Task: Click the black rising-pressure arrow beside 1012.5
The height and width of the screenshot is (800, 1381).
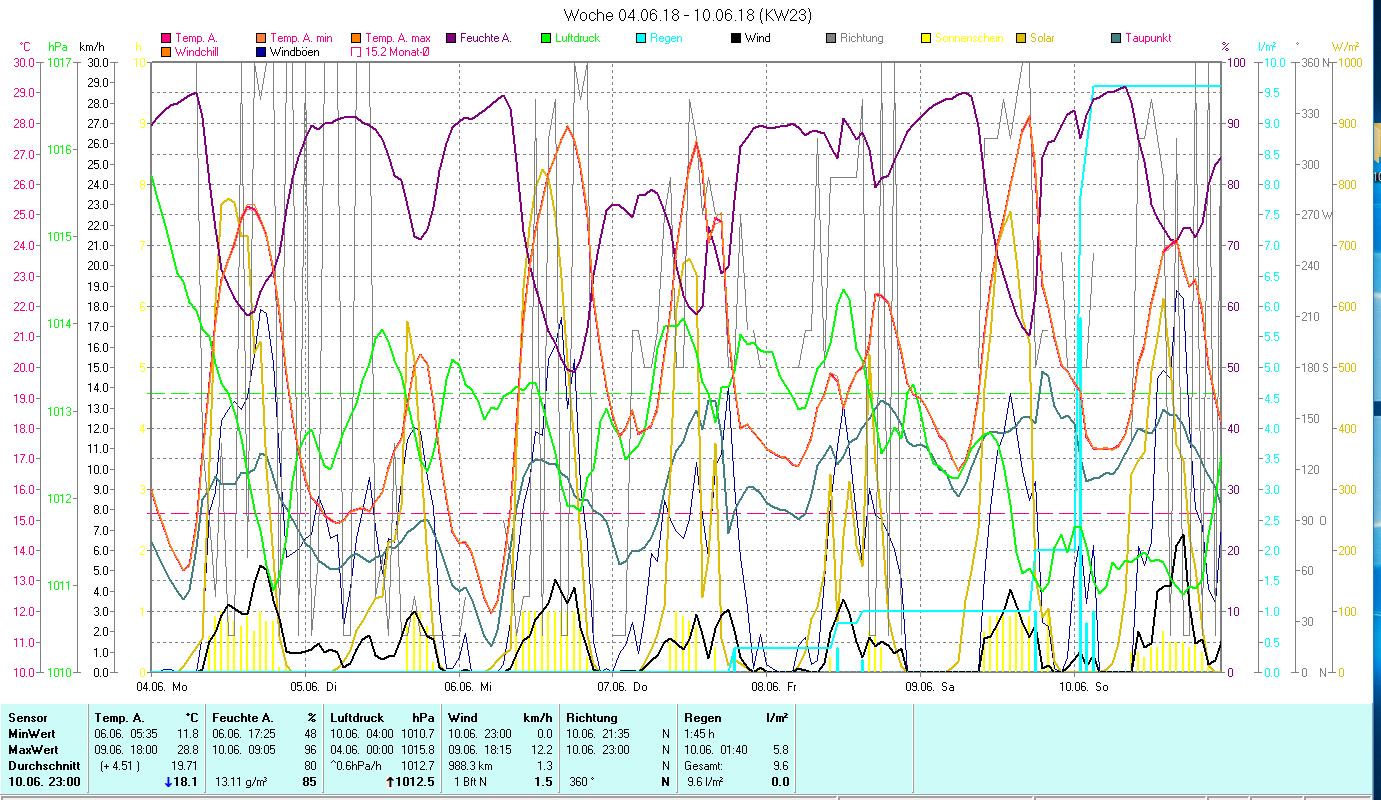Action: click(391, 782)
